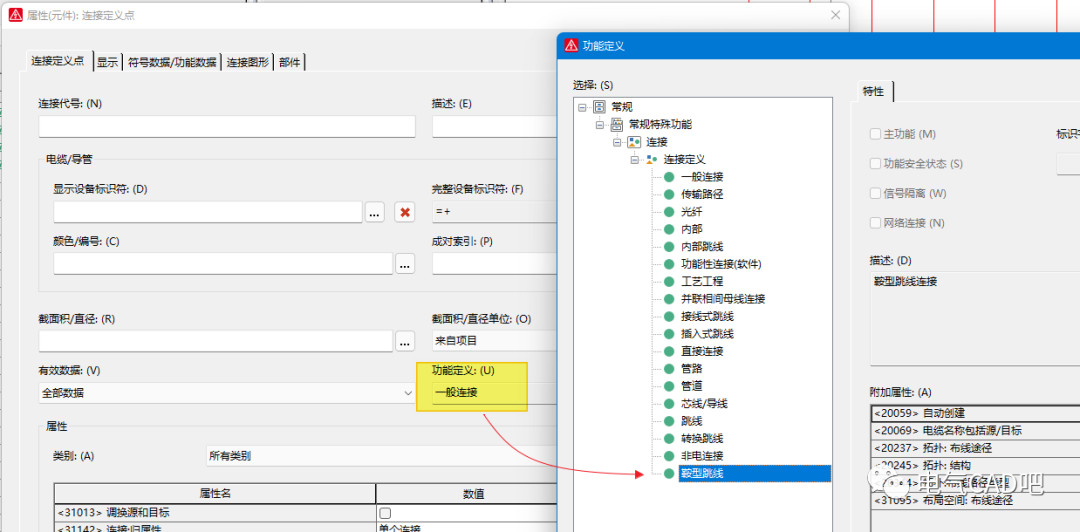The height and width of the screenshot is (532, 1080).
Task: Select the 跳线 tree item
Action: click(692, 421)
